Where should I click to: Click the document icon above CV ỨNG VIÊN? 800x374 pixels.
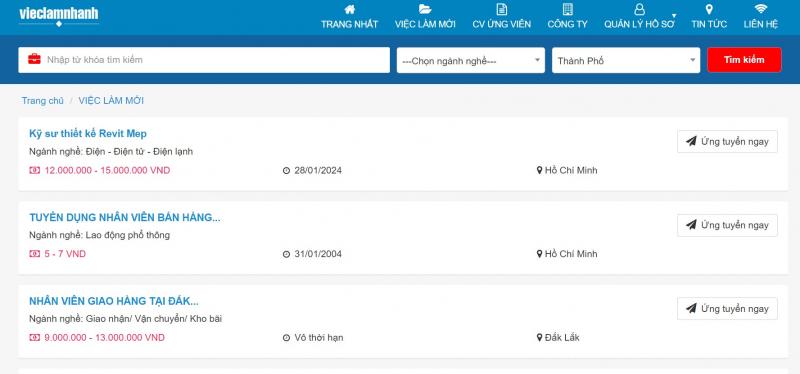[502, 9]
